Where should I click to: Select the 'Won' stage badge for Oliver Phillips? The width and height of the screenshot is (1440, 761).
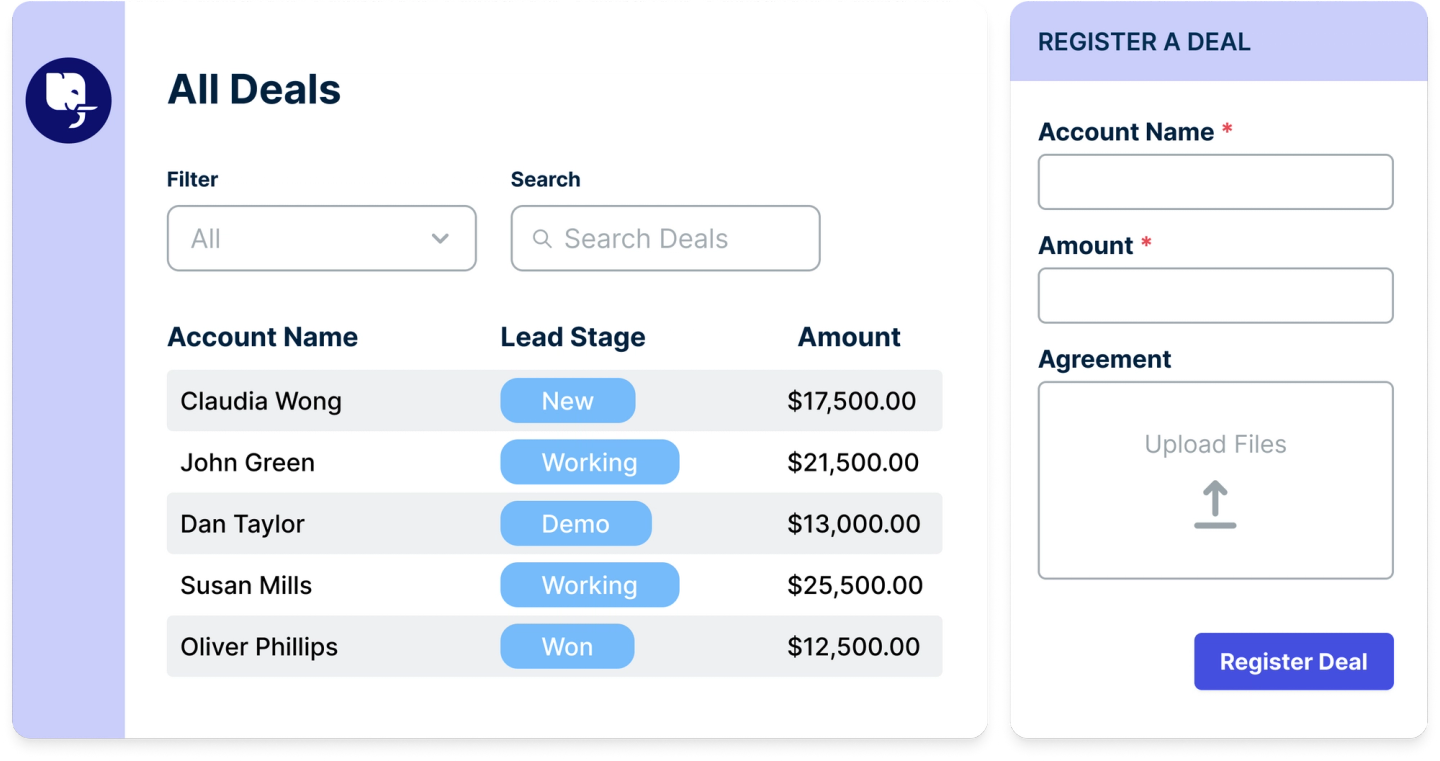click(x=567, y=646)
